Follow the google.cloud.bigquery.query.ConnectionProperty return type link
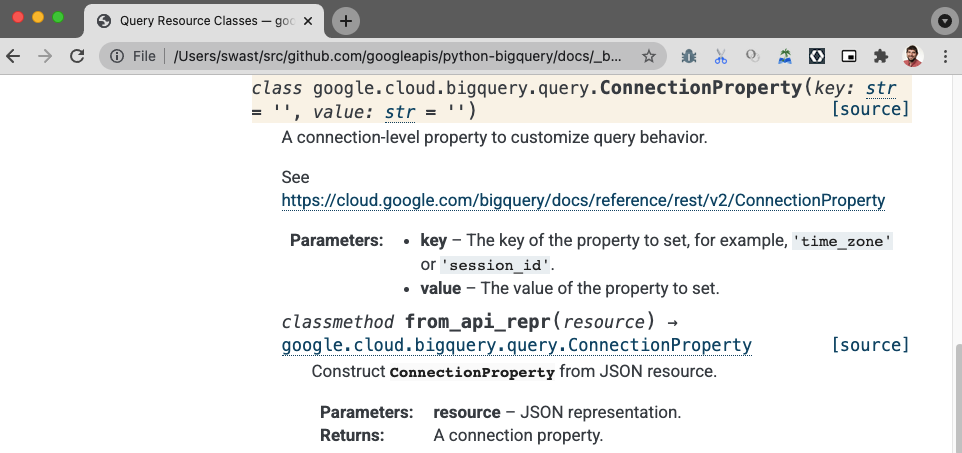The height and width of the screenshot is (453, 962). pos(517,345)
